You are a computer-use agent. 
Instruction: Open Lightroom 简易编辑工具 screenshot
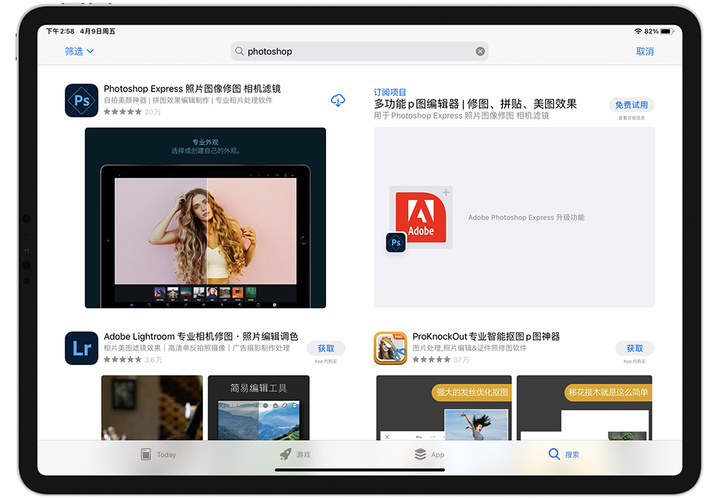click(259, 408)
